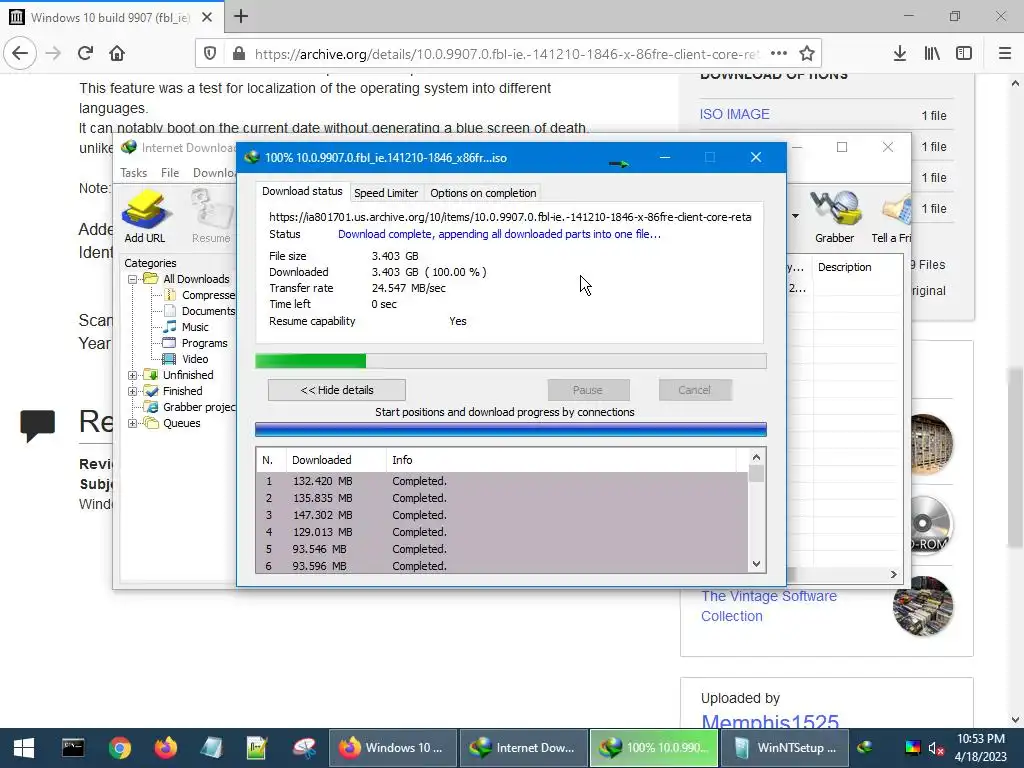Select the Download status tab
Viewport: 1024px width, 768px height.
[302, 191]
